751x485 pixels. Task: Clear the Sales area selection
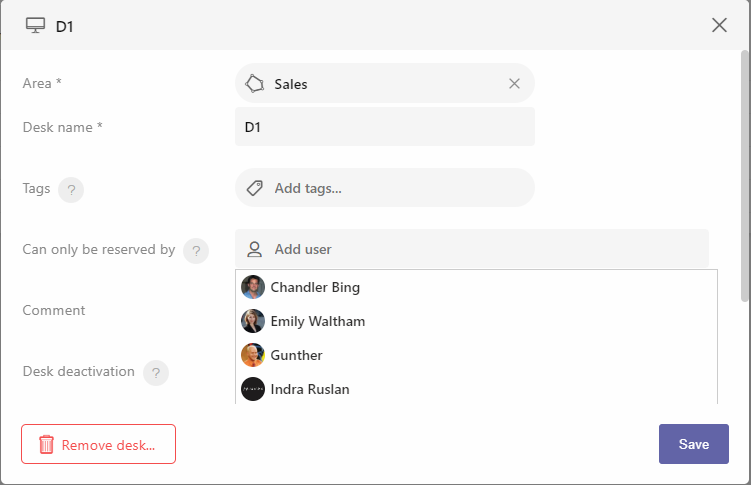(514, 84)
